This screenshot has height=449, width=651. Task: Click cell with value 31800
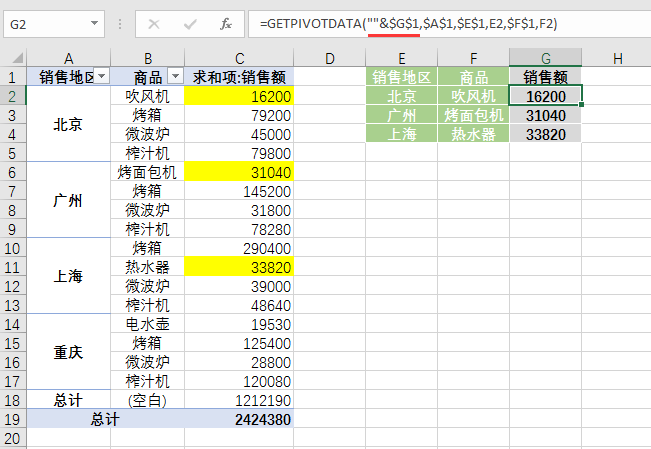point(239,210)
